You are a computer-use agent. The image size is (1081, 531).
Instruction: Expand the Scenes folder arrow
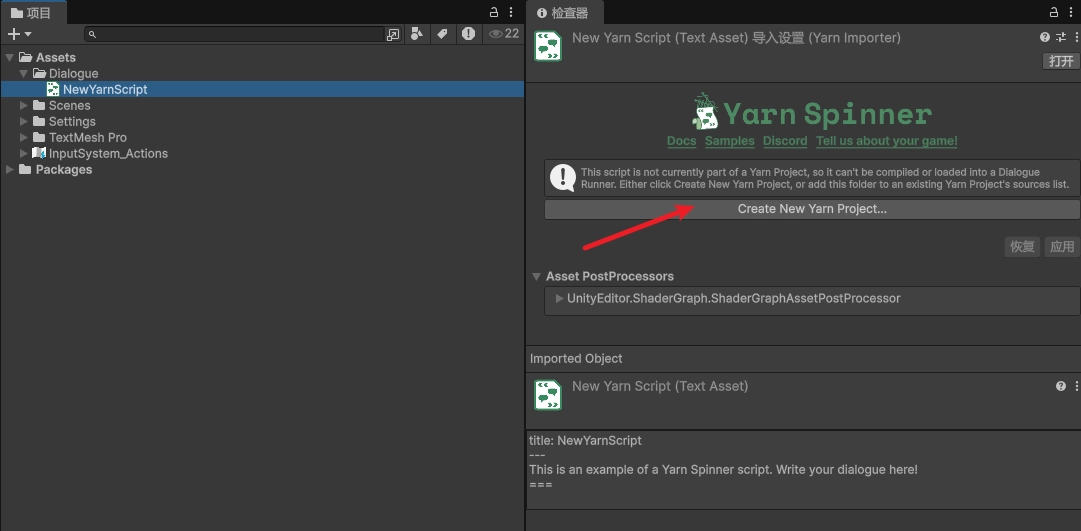pyautogui.click(x=23, y=106)
